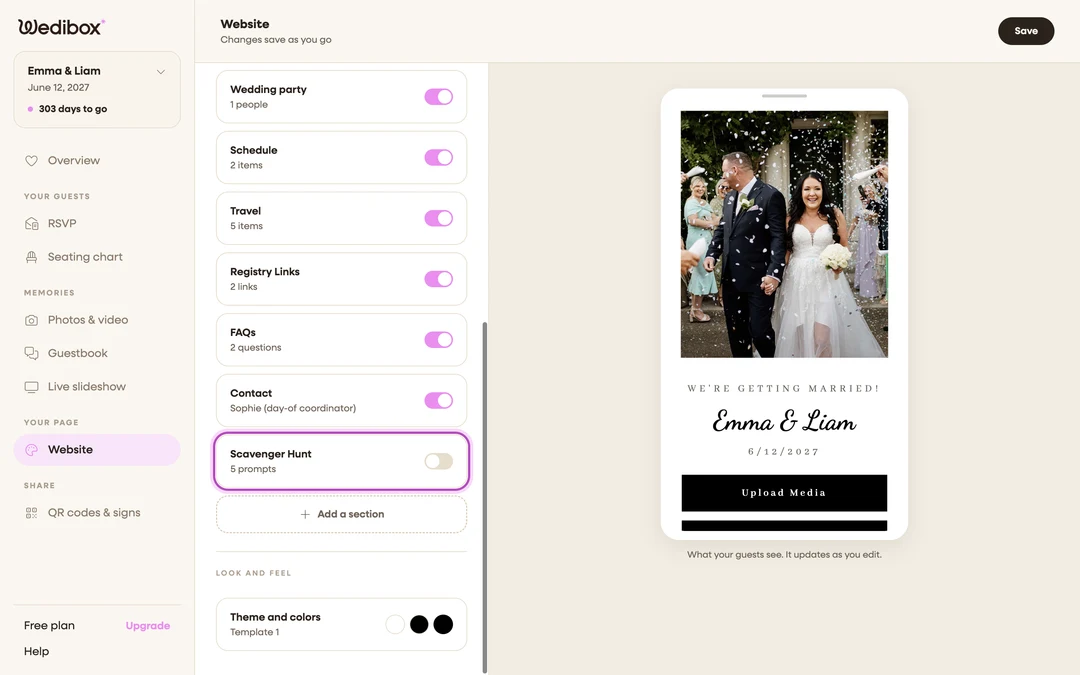Select Live slideshow in sidebar
This screenshot has width=1080, height=675.
[x=97, y=387]
